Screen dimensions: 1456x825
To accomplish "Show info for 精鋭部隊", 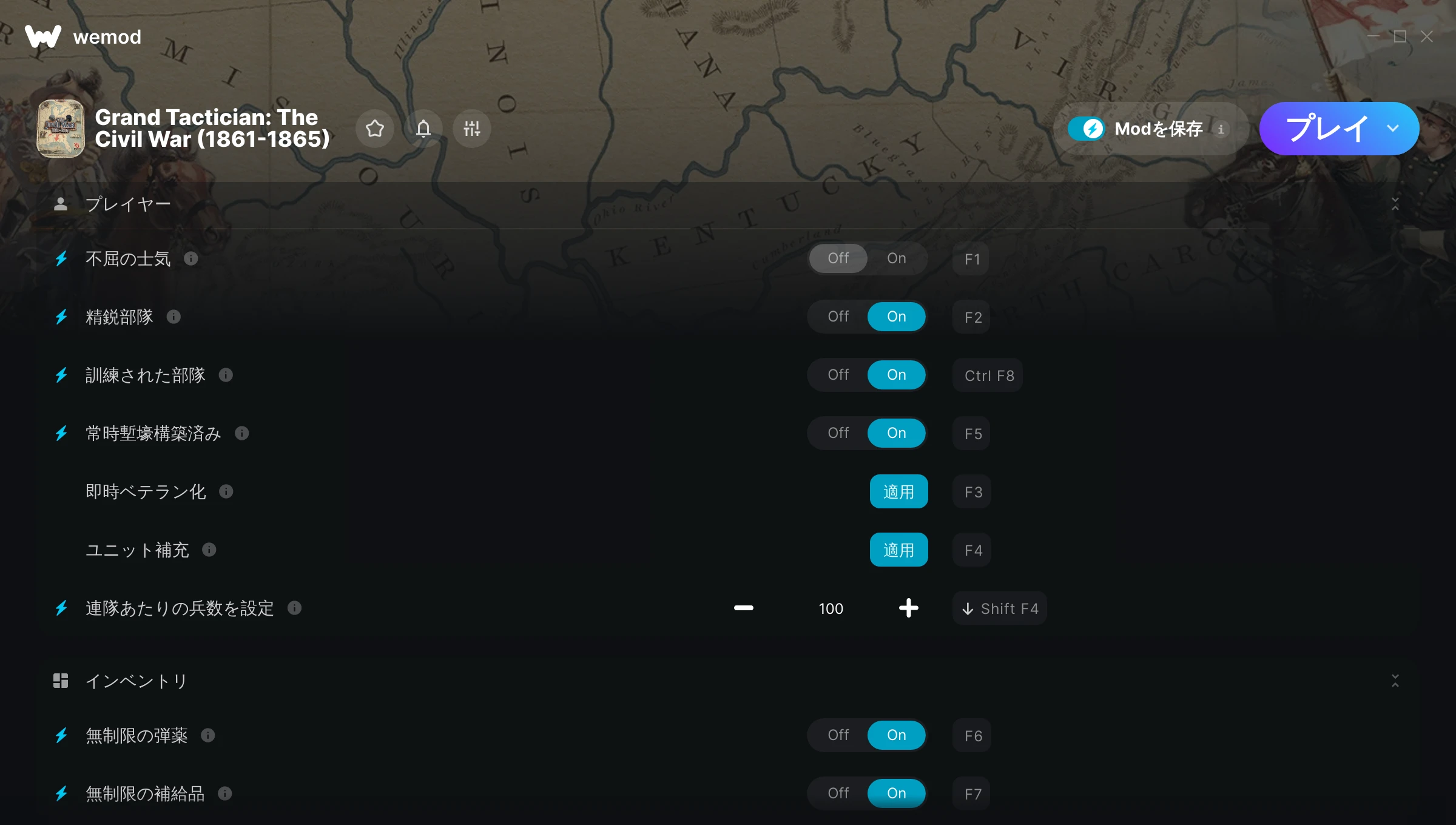I will click(174, 317).
